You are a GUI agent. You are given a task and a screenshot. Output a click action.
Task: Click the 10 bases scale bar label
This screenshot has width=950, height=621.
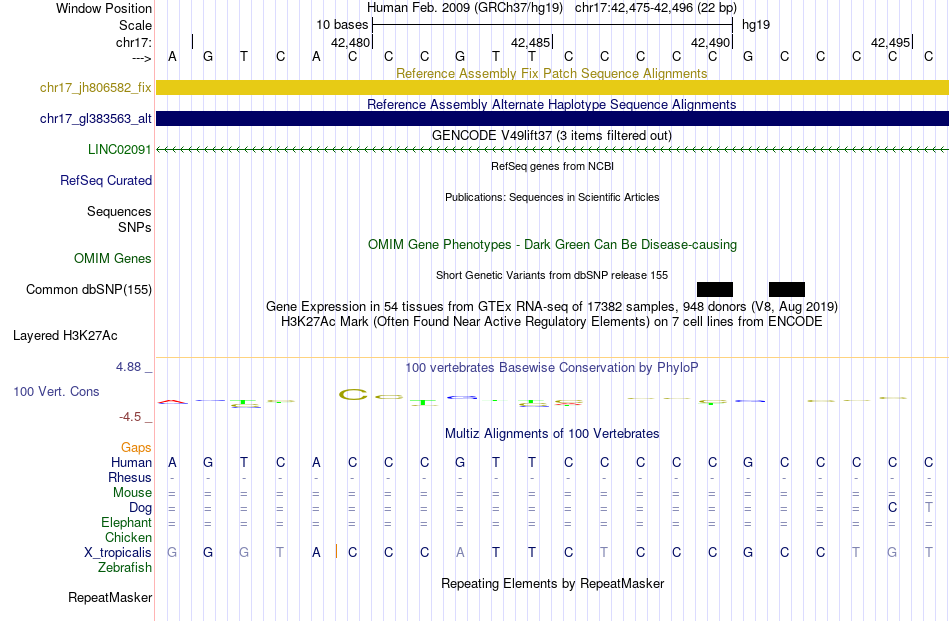tap(342, 25)
